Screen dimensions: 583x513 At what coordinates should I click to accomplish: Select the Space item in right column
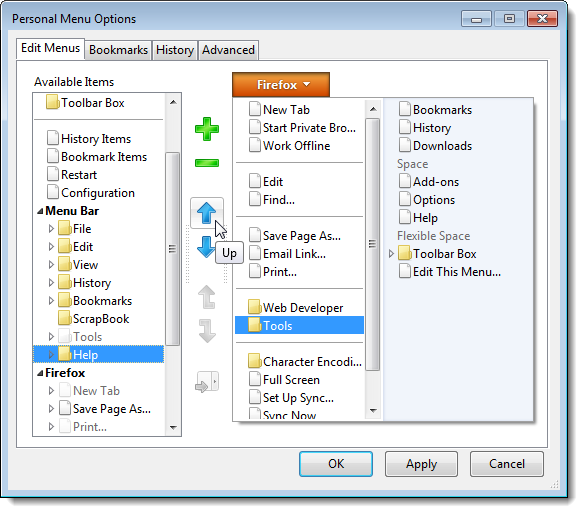pyautogui.click(x=412, y=164)
